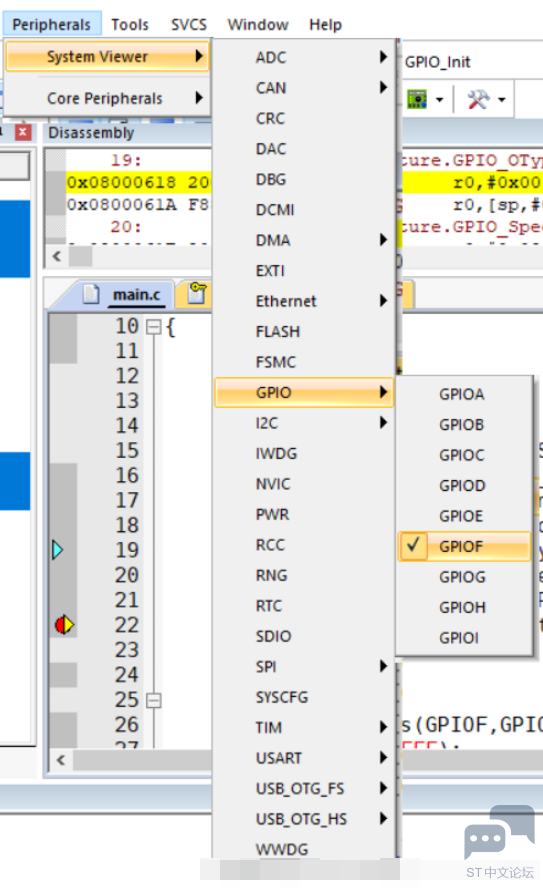543x888 pixels.
Task: Select the key-file tab icon
Action: (x=196, y=293)
